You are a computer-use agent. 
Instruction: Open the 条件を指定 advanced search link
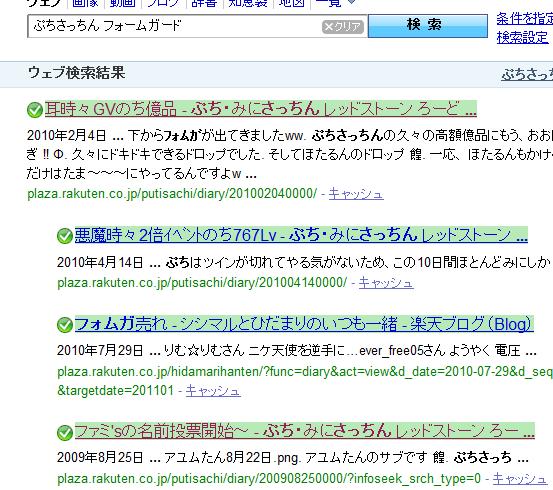pyautogui.click(x=524, y=18)
